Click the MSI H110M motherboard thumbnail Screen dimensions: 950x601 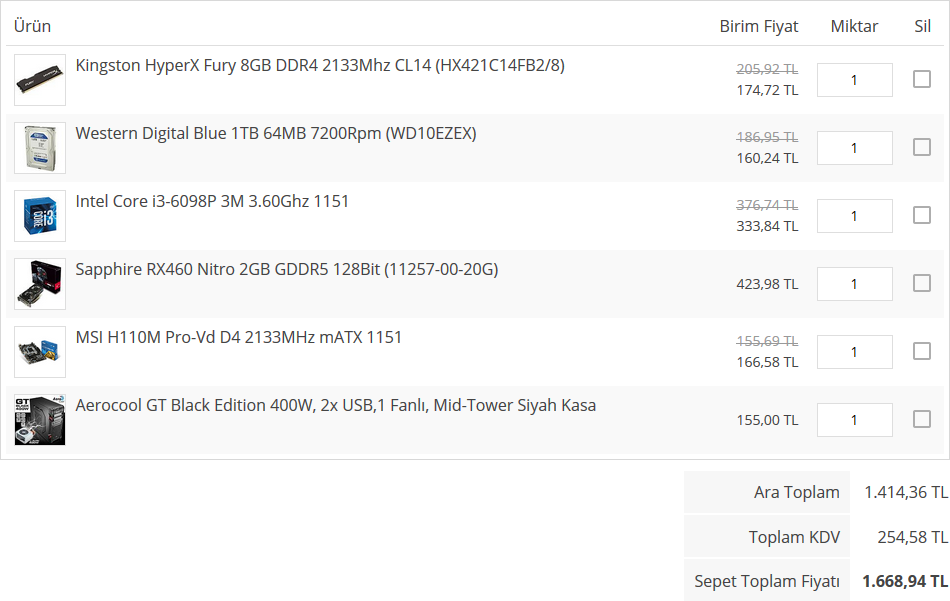(40, 352)
